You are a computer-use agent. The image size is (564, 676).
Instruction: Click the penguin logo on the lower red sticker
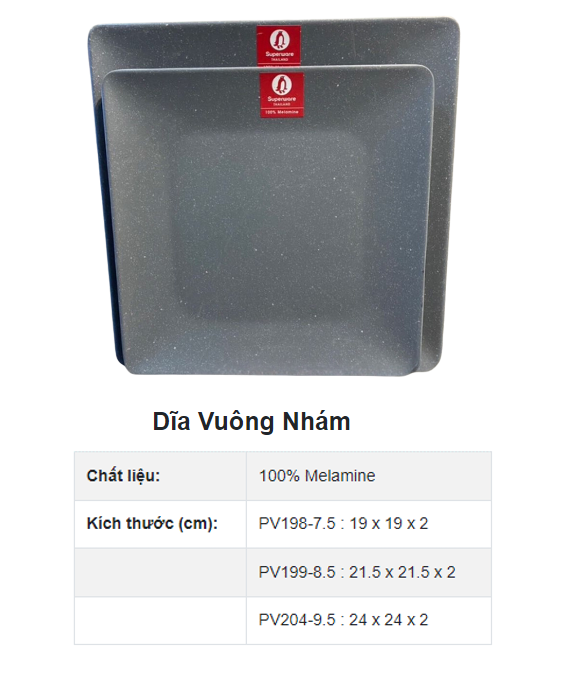tap(282, 85)
